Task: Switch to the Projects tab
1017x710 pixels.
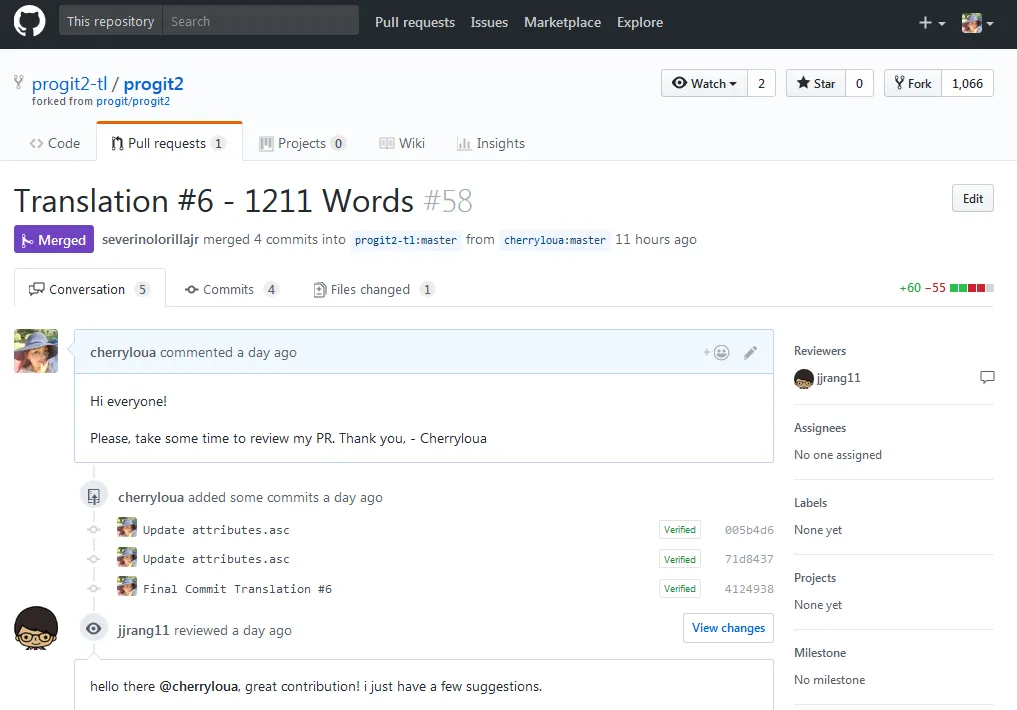Action: pyautogui.click(x=302, y=143)
